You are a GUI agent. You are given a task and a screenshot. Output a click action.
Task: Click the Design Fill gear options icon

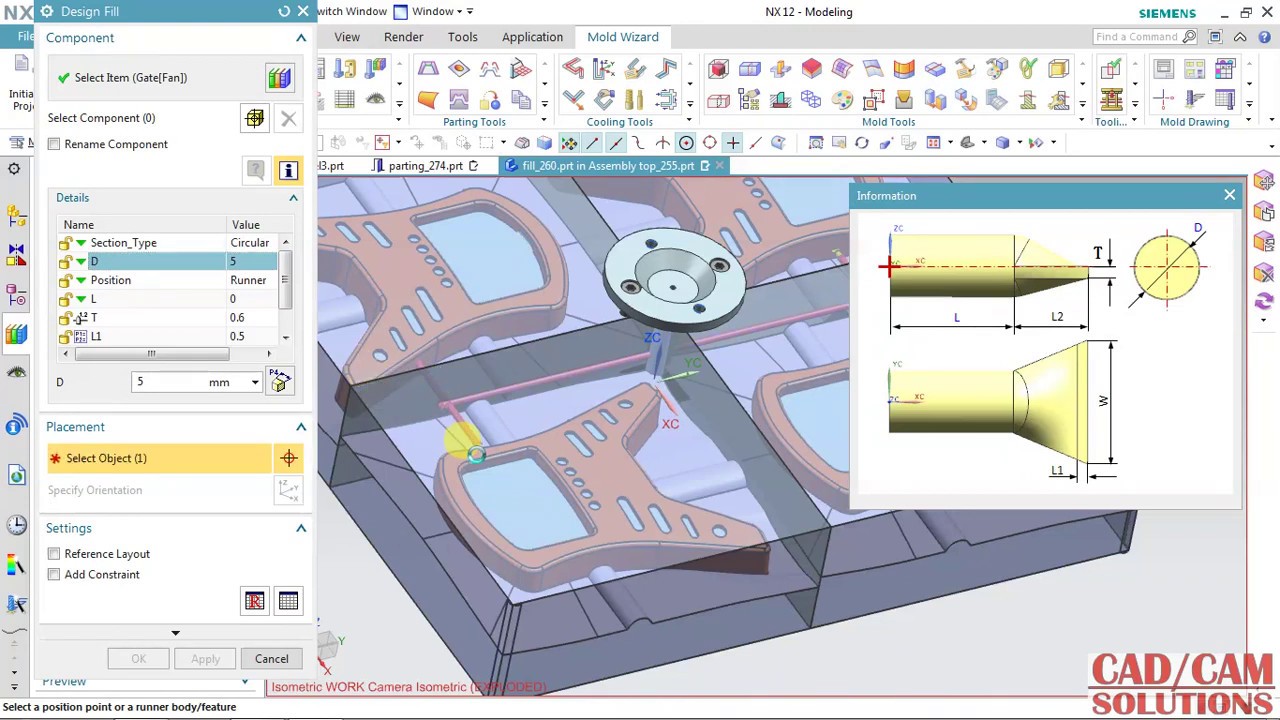tap(47, 12)
